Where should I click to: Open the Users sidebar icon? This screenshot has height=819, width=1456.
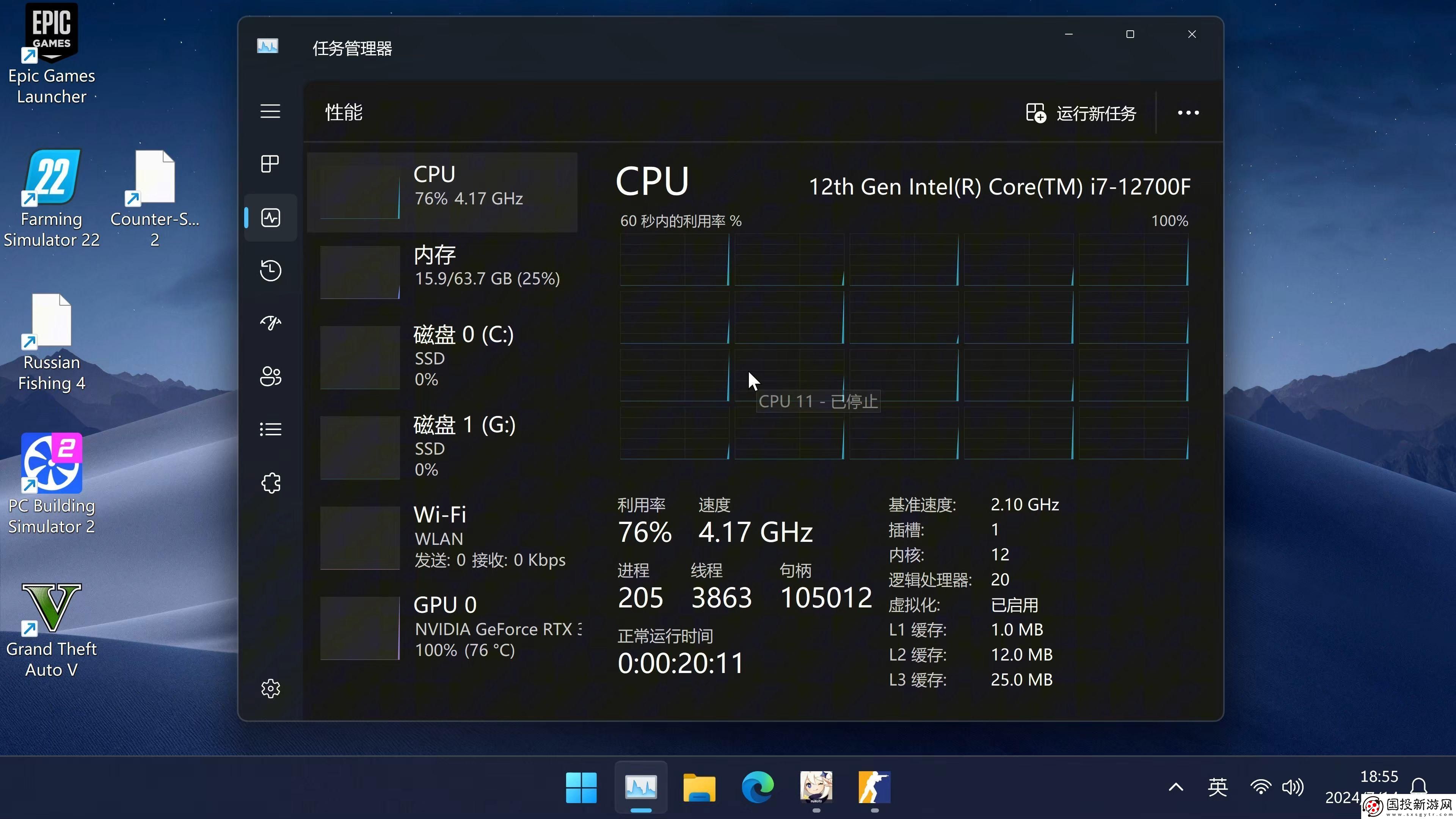click(270, 377)
